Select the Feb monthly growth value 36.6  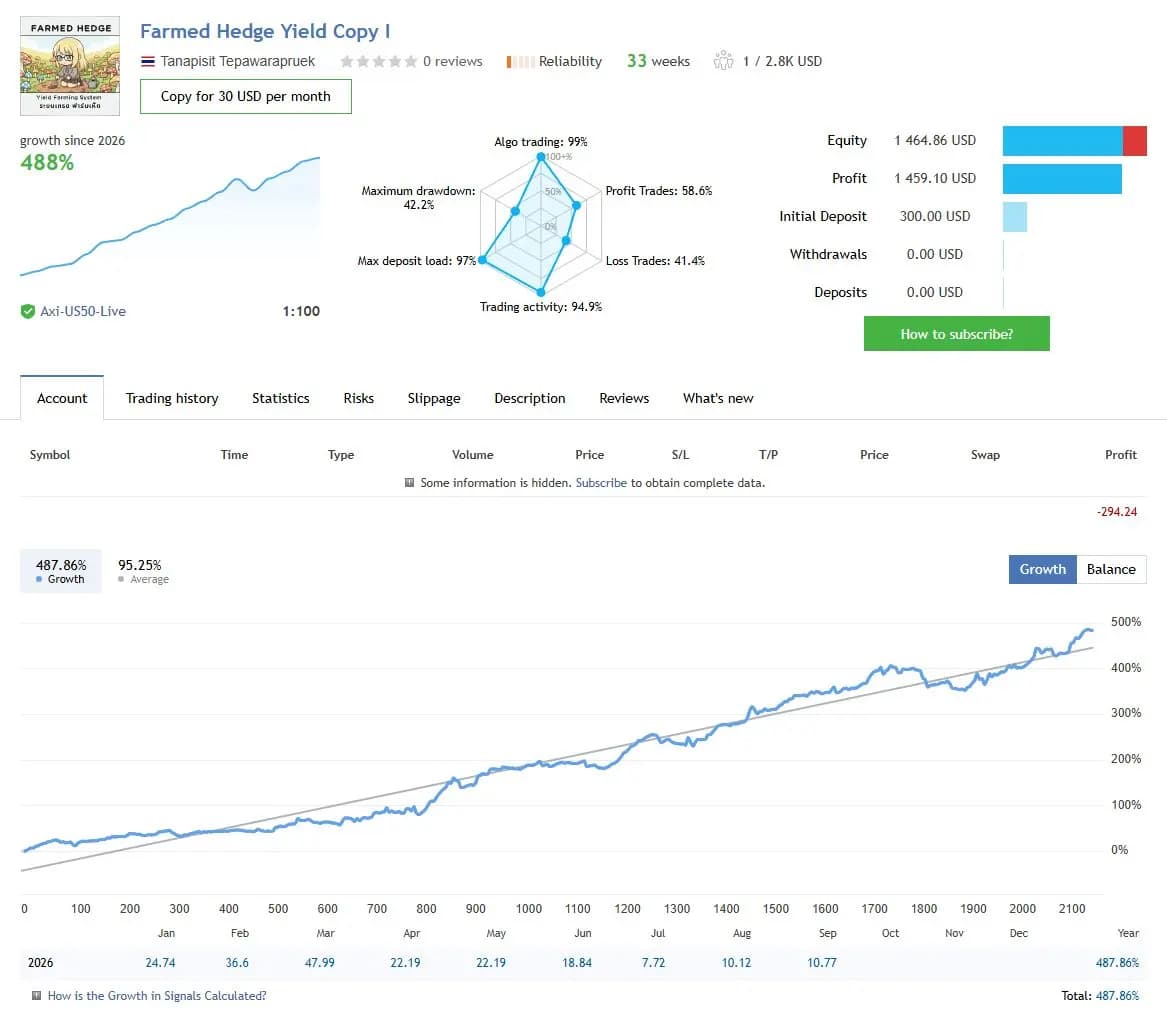click(237, 963)
